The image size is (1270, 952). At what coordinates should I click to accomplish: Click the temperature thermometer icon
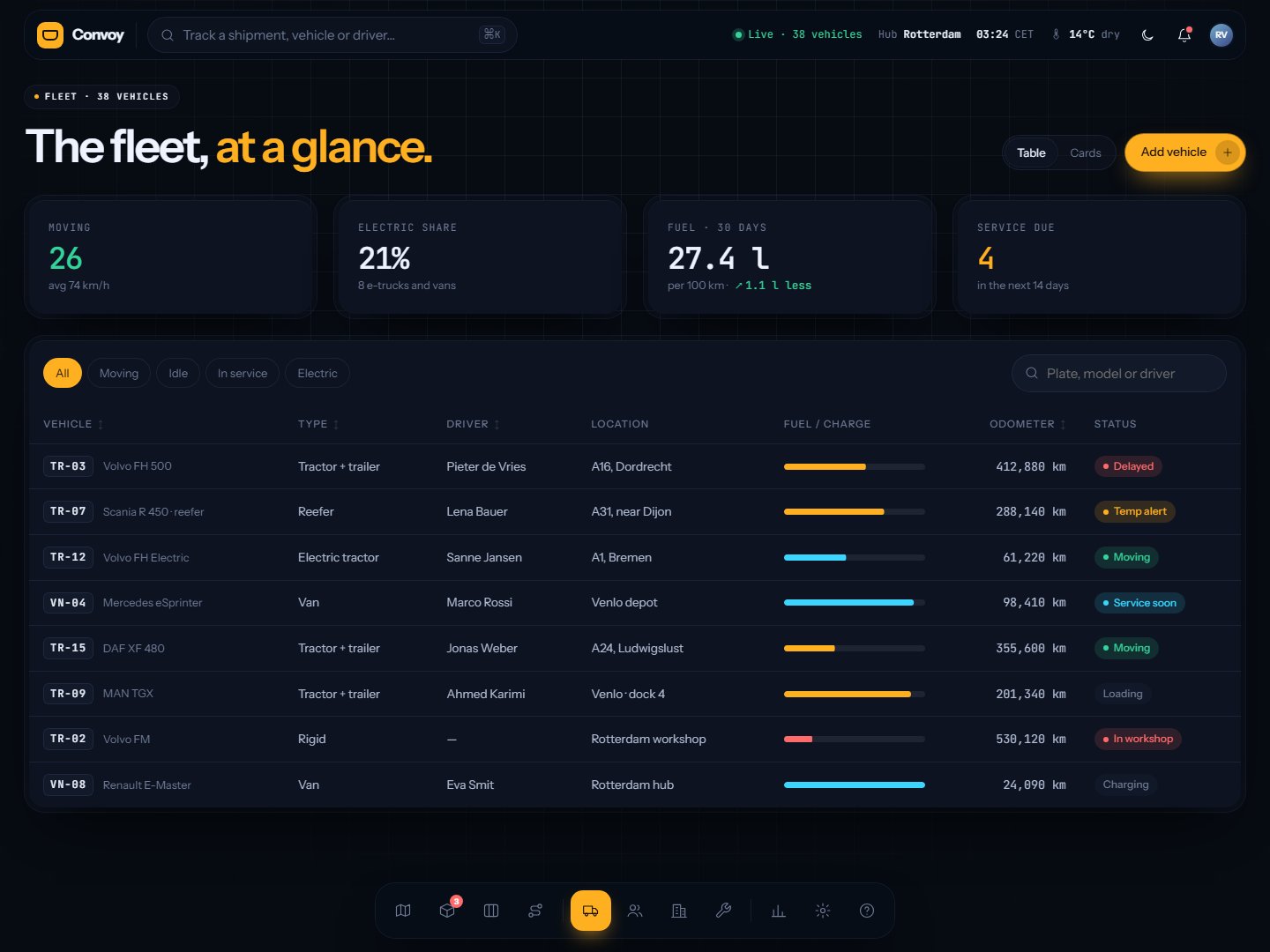click(1056, 34)
